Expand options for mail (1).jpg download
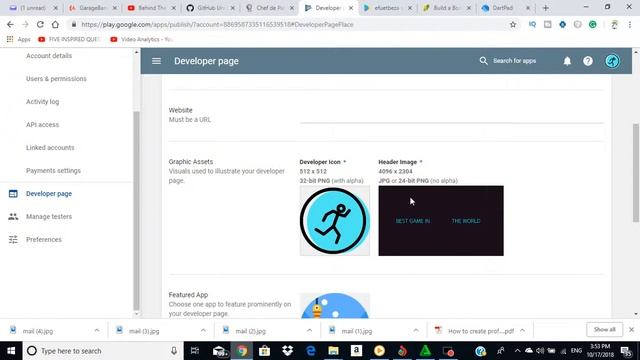 pyautogui.click(x=416, y=330)
